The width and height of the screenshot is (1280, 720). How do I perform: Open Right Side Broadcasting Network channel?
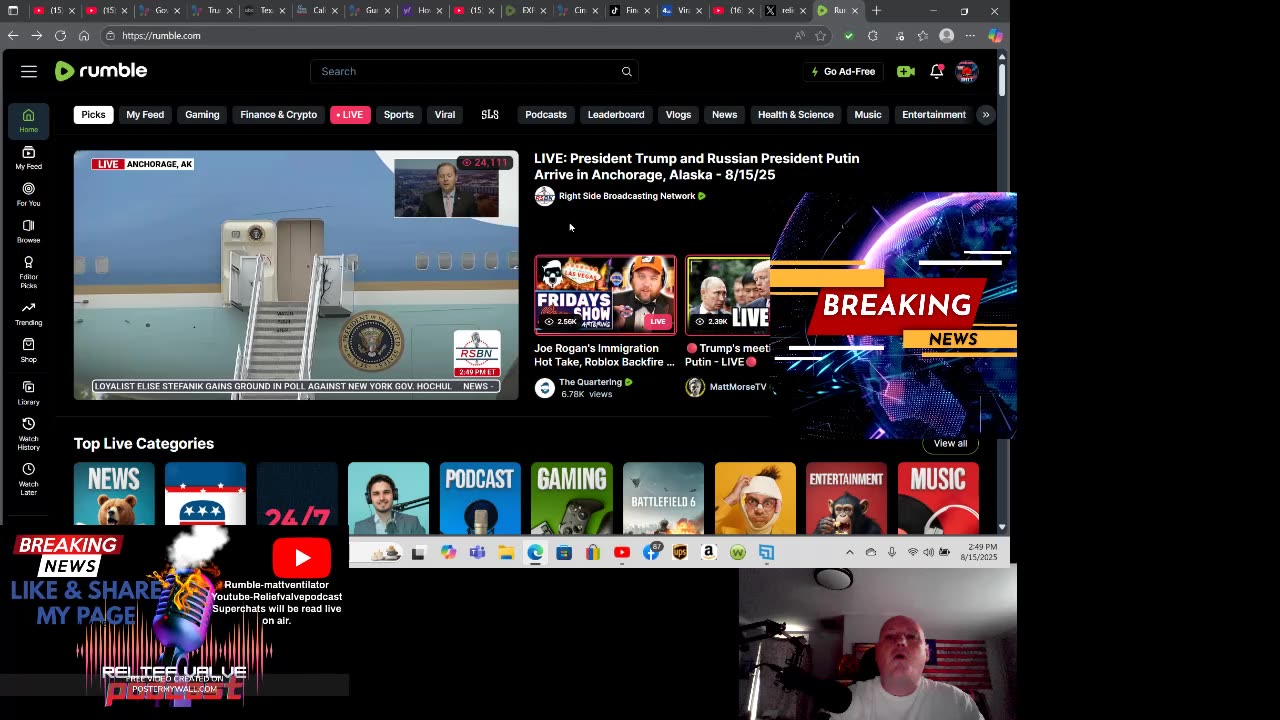[x=626, y=196]
